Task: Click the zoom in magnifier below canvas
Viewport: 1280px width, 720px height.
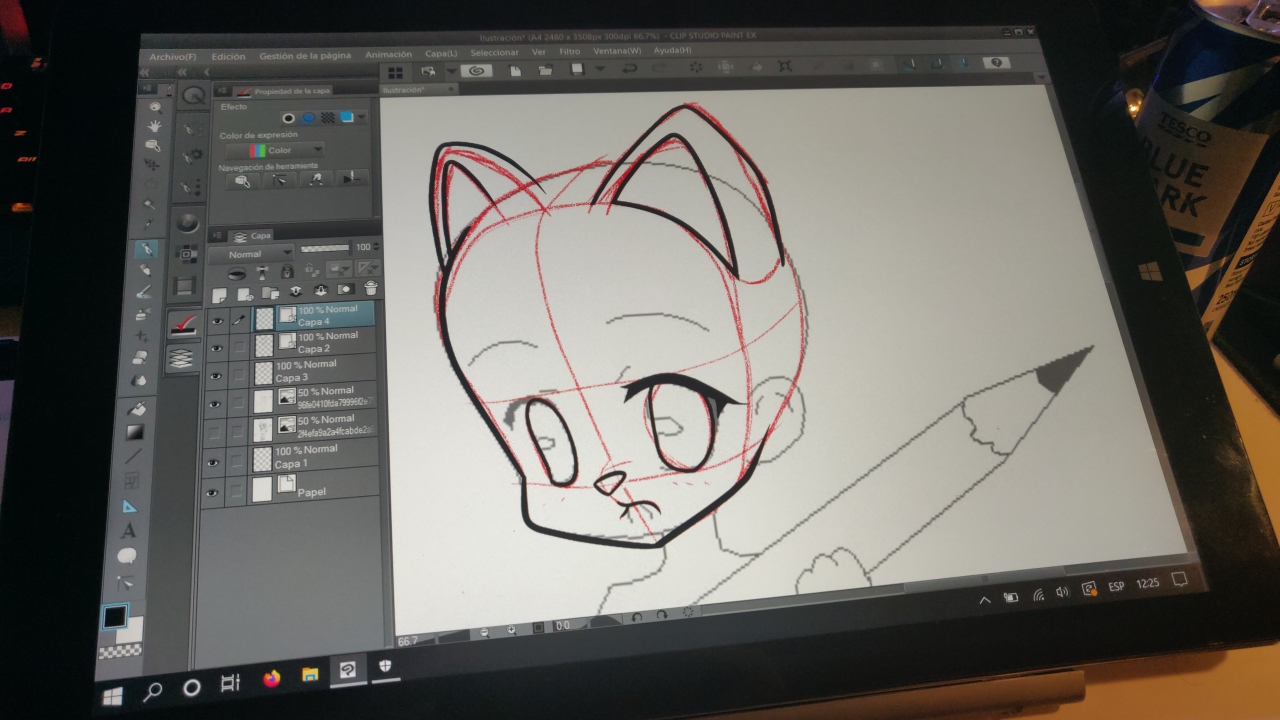Action: pyautogui.click(x=512, y=630)
